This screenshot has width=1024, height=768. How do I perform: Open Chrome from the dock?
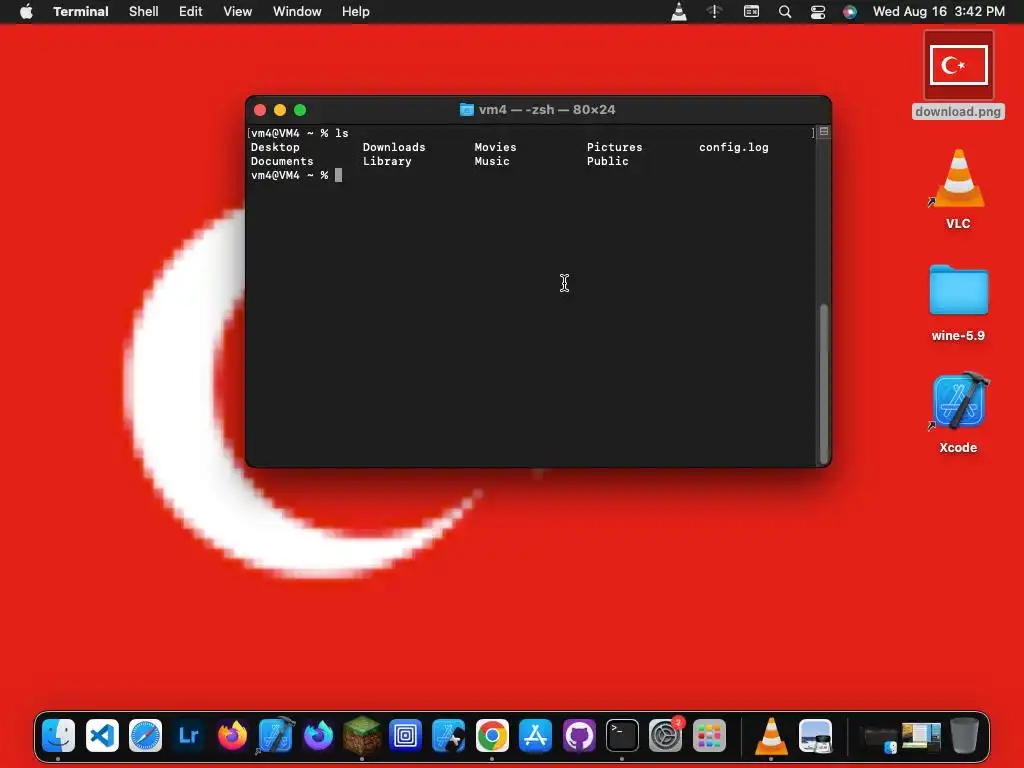point(492,736)
